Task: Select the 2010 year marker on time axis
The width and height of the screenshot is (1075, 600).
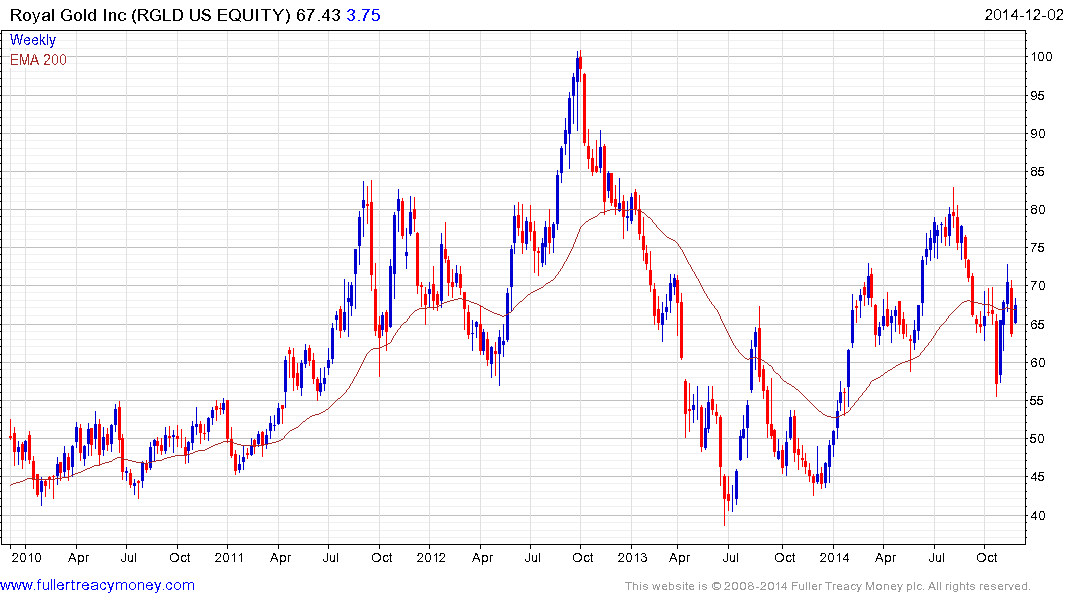Action: [x=25, y=557]
